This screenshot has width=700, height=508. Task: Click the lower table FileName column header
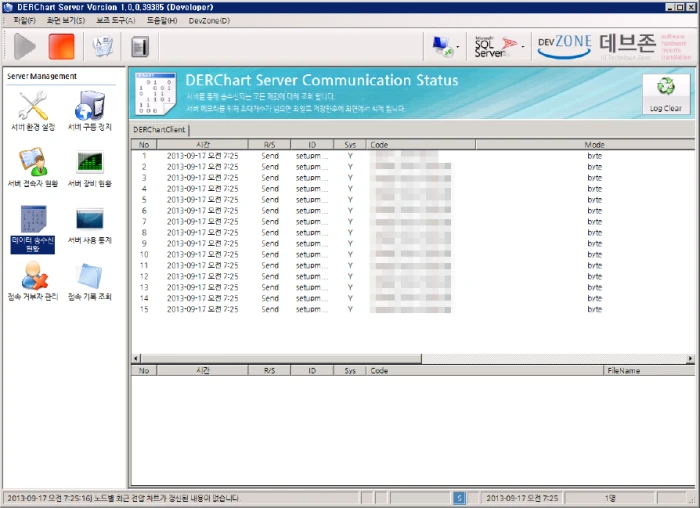point(649,371)
